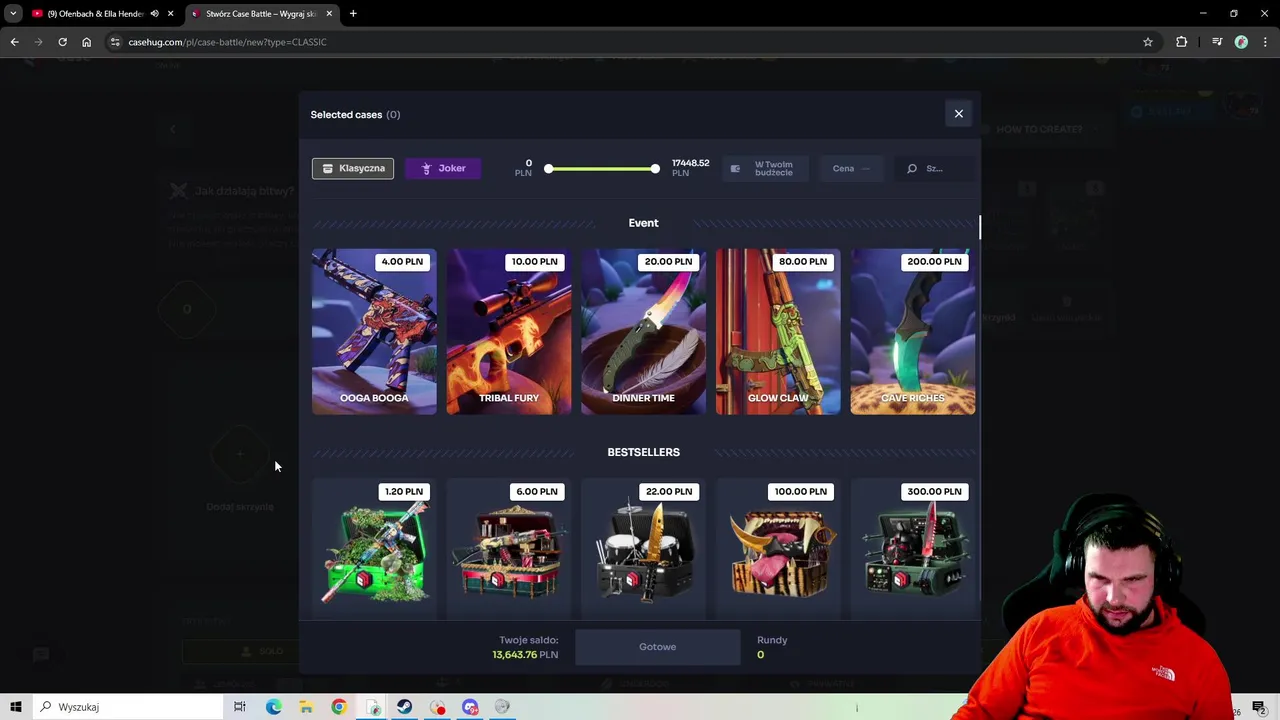The width and height of the screenshot is (1280, 720).
Task: Select the Tribal Fury case
Action: 509,331
